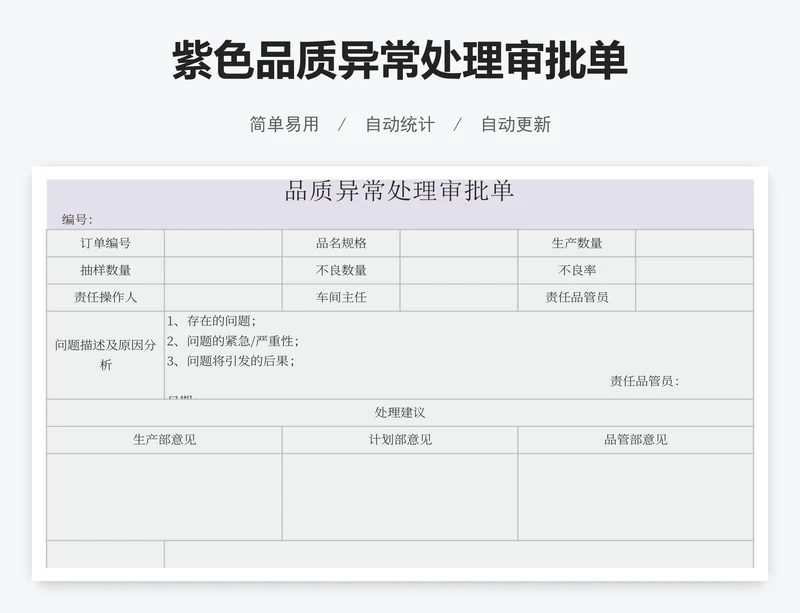Click the line 3、问题将引发的后果;
The image size is (800, 613).
231,361
